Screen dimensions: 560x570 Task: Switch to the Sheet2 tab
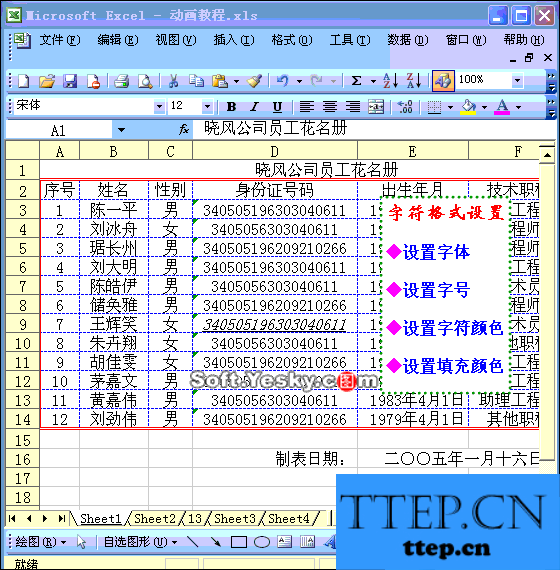[155, 518]
